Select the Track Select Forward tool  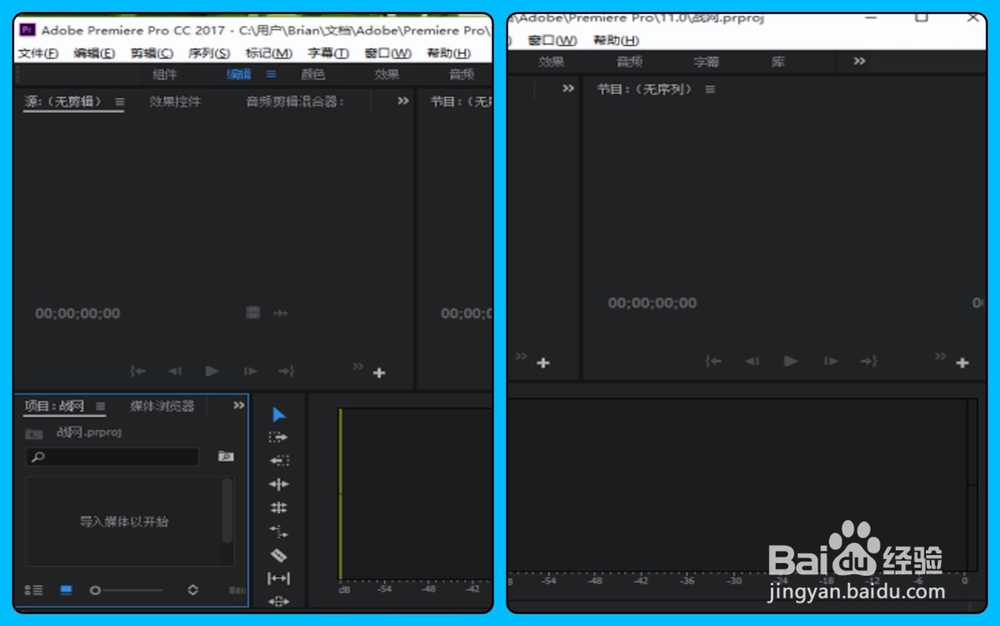(279, 437)
